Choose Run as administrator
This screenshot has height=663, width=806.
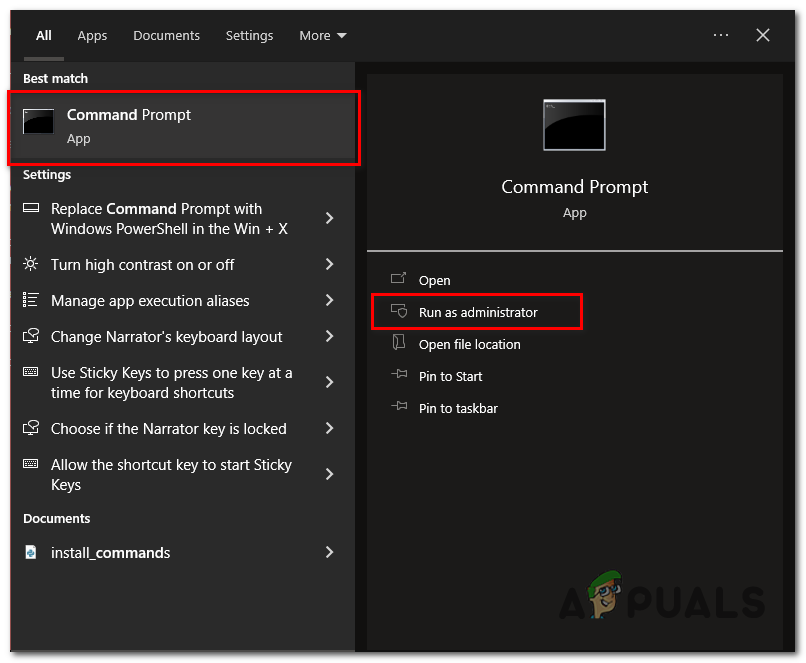point(478,312)
